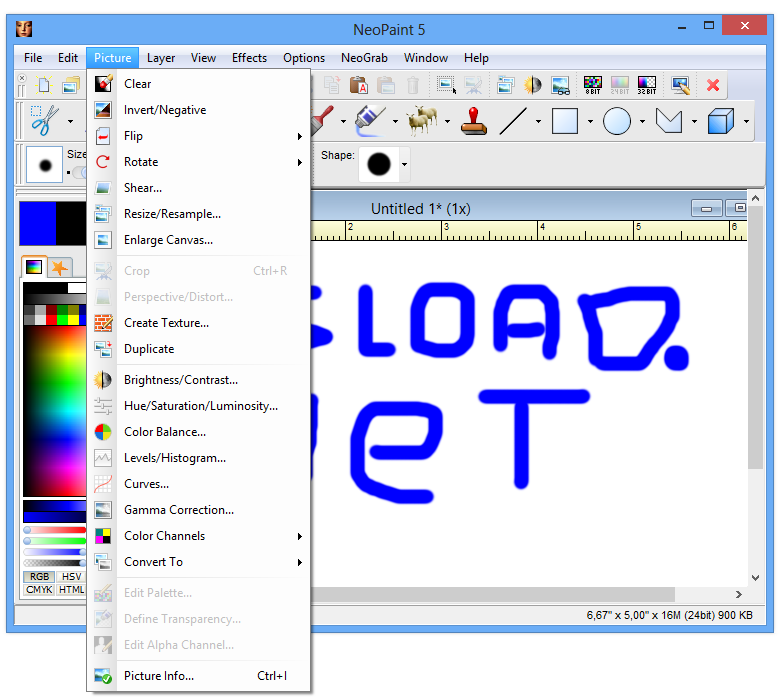Click the 32 BIT color depth icon
This screenshot has width=782, height=698.
pos(647,85)
